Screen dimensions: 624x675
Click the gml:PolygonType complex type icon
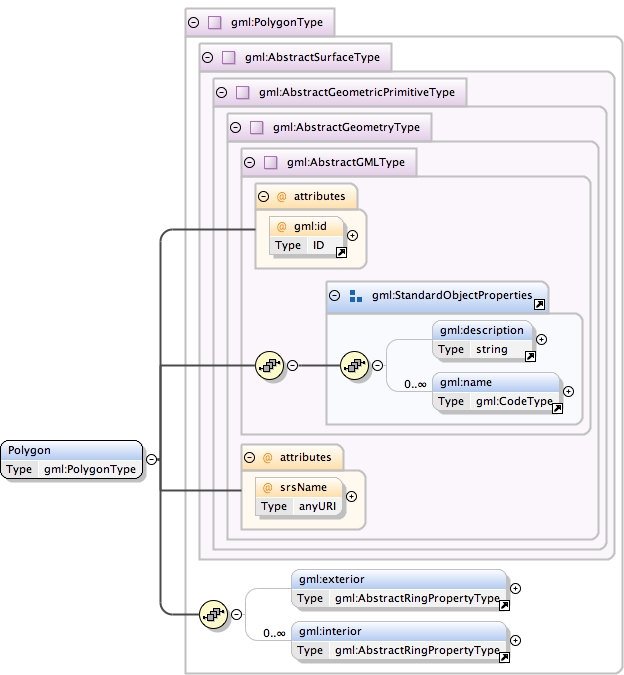click(214, 22)
